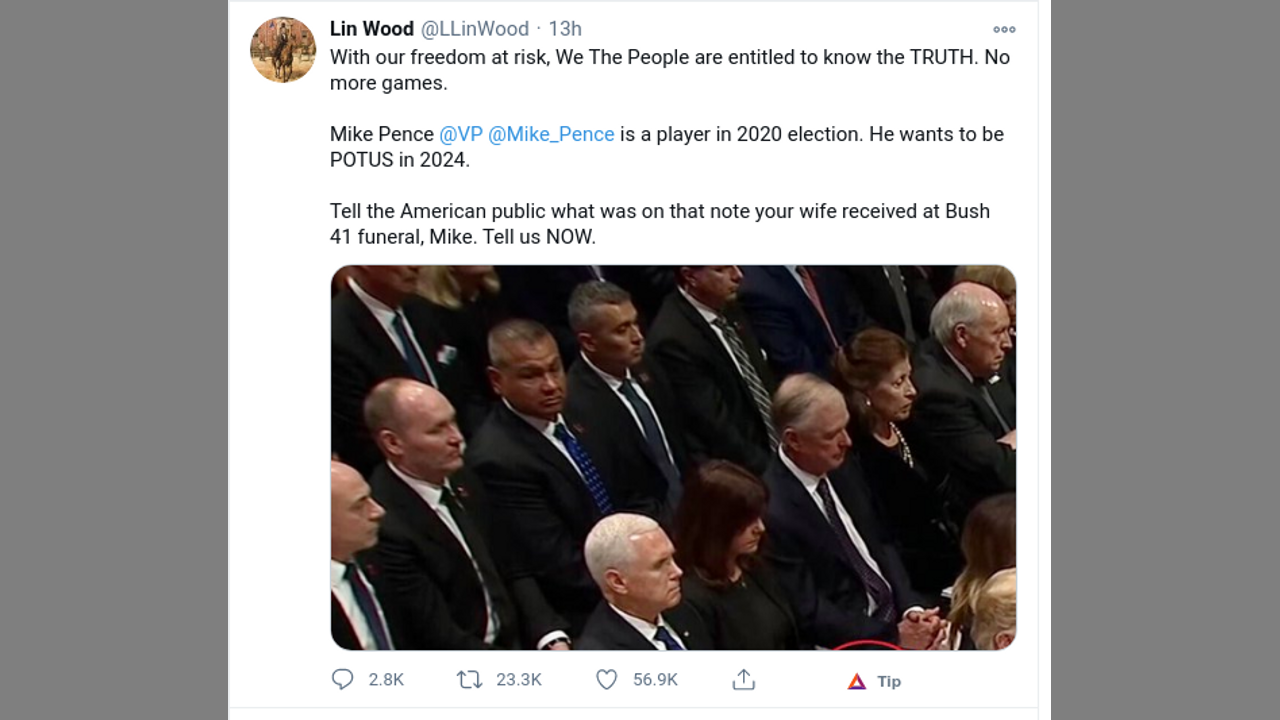Screen dimensions: 1280x720
Task: Click the 2.8K reply count
Action: coord(386,680)
